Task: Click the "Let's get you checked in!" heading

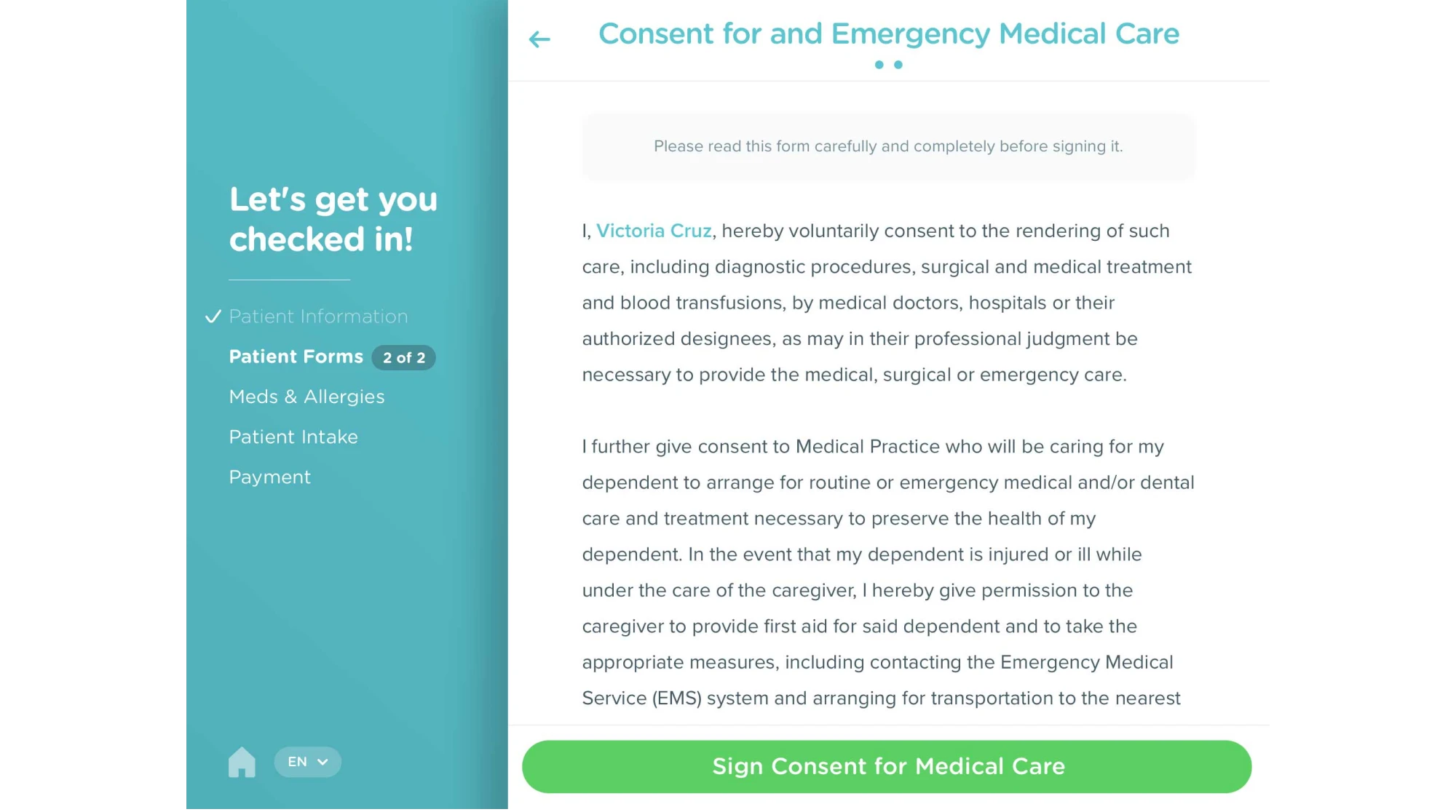Action: click(x=333, y=219)
